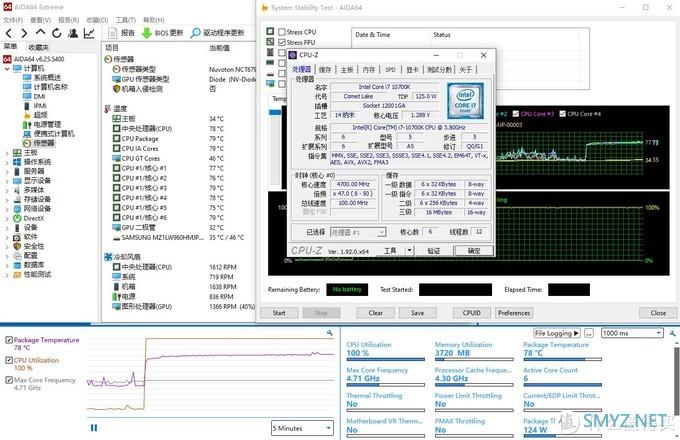The width and height of the screenshot is (680, 440).
Task: Click the FPU icon beside Stress FPU
Action: [270, 42]
